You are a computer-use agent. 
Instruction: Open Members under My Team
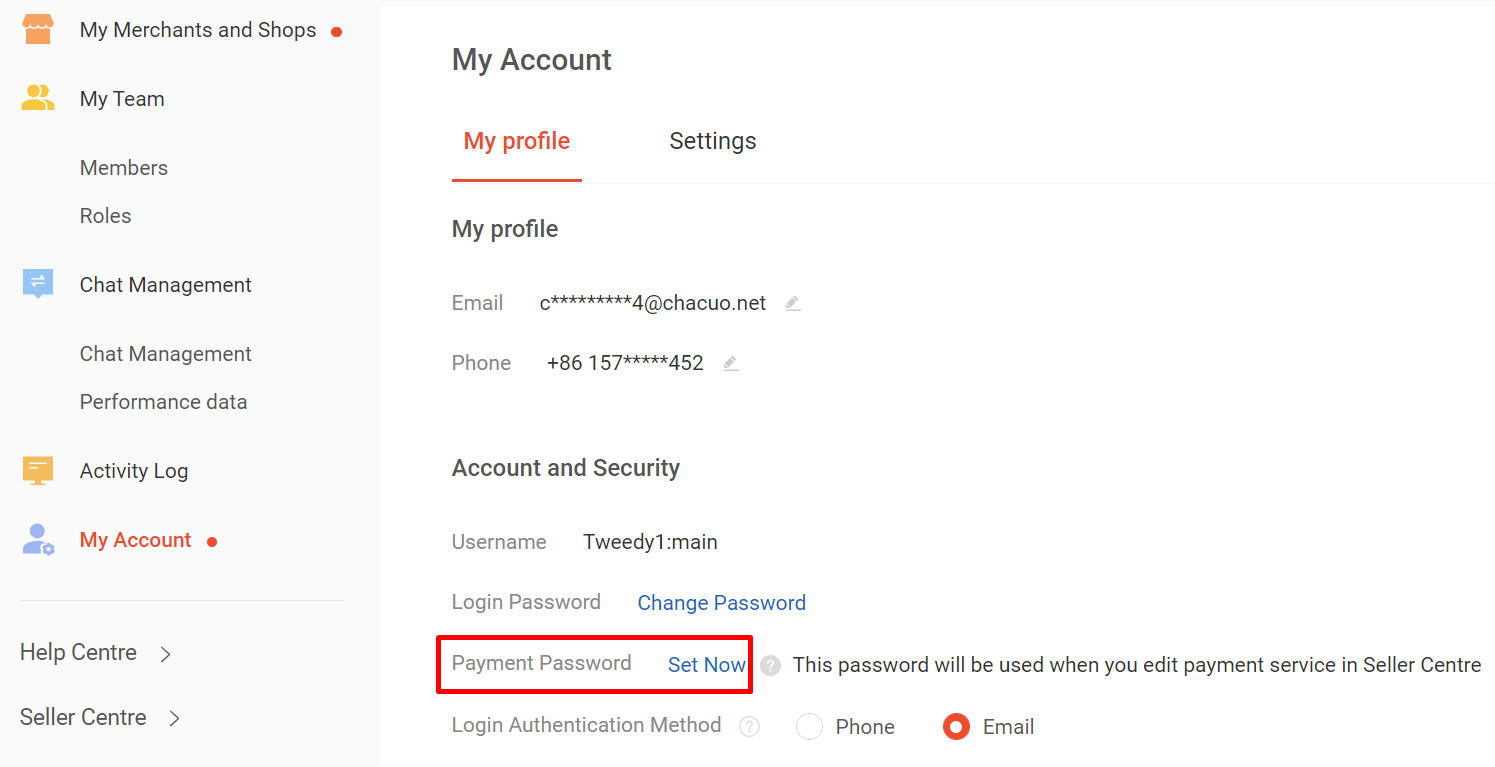click(124, 168)
